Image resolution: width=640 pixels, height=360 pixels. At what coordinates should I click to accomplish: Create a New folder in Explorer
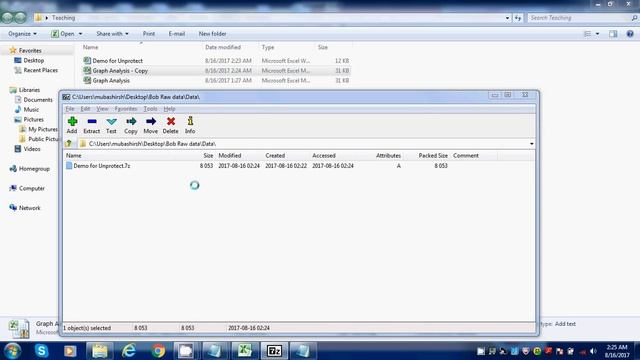pyautogui.click(x=212, y=34)
